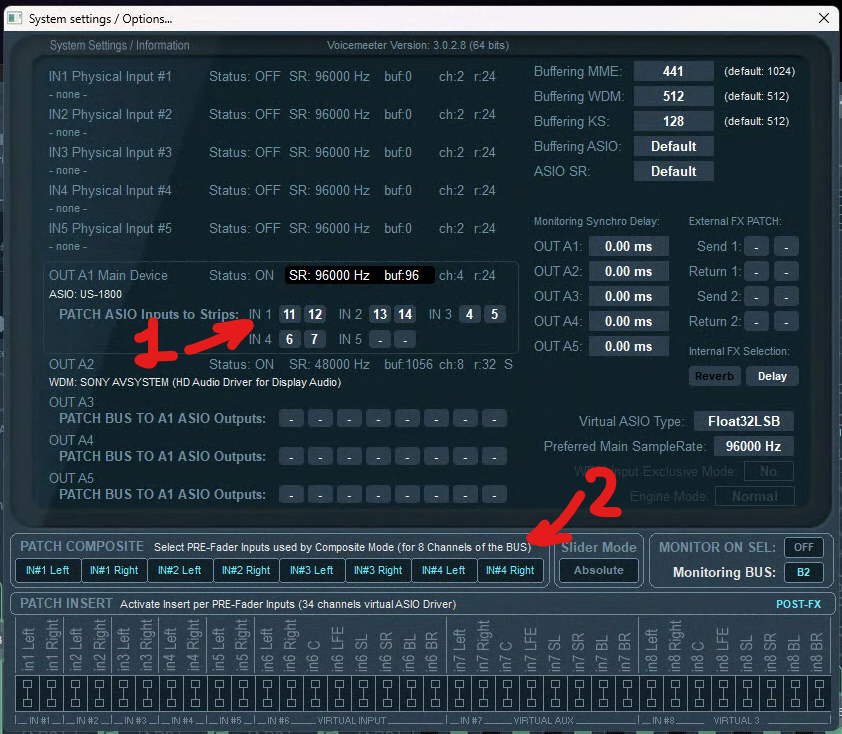Viewport: 842px width, 734px height.
Task: Select IN#4 Right composite input
Action: click(510, 570)
